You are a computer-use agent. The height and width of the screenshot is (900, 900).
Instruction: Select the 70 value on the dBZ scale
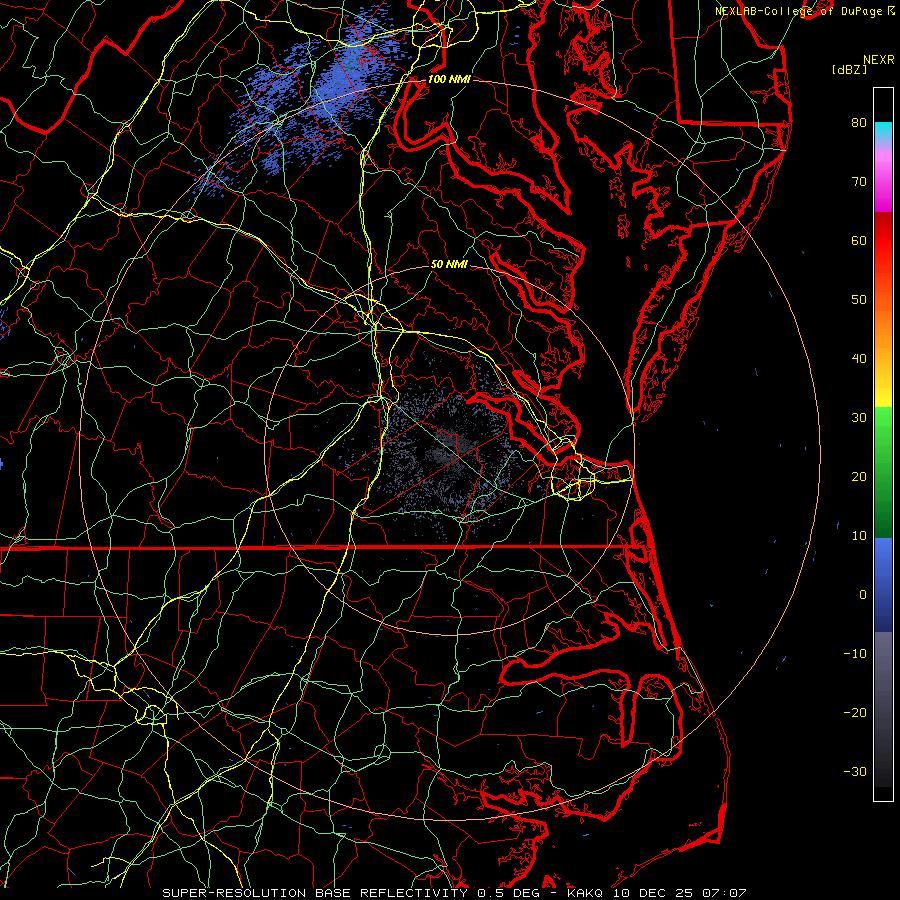[x=859, y=182]
